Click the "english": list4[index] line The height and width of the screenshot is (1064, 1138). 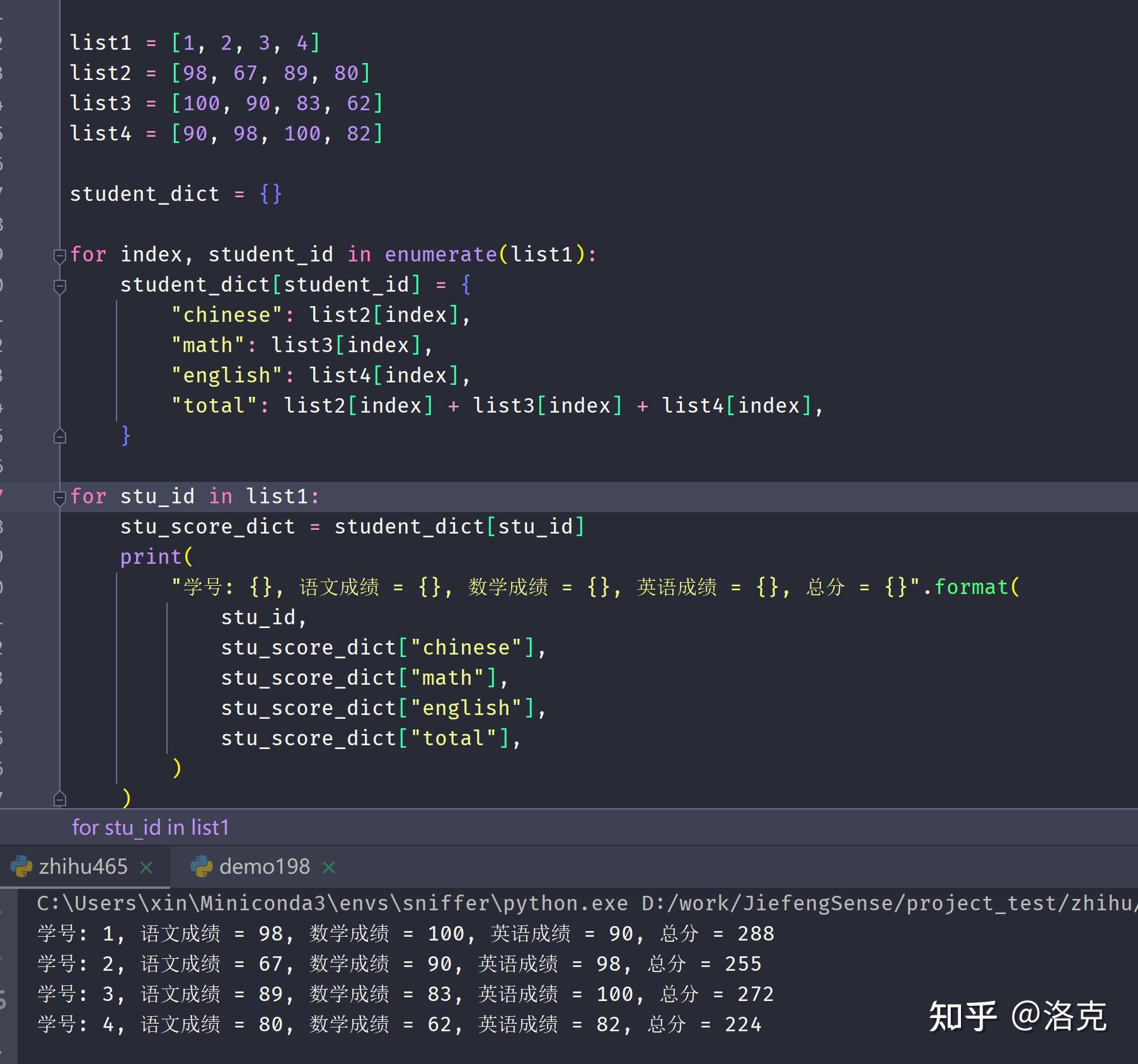(x=321, y=375)
